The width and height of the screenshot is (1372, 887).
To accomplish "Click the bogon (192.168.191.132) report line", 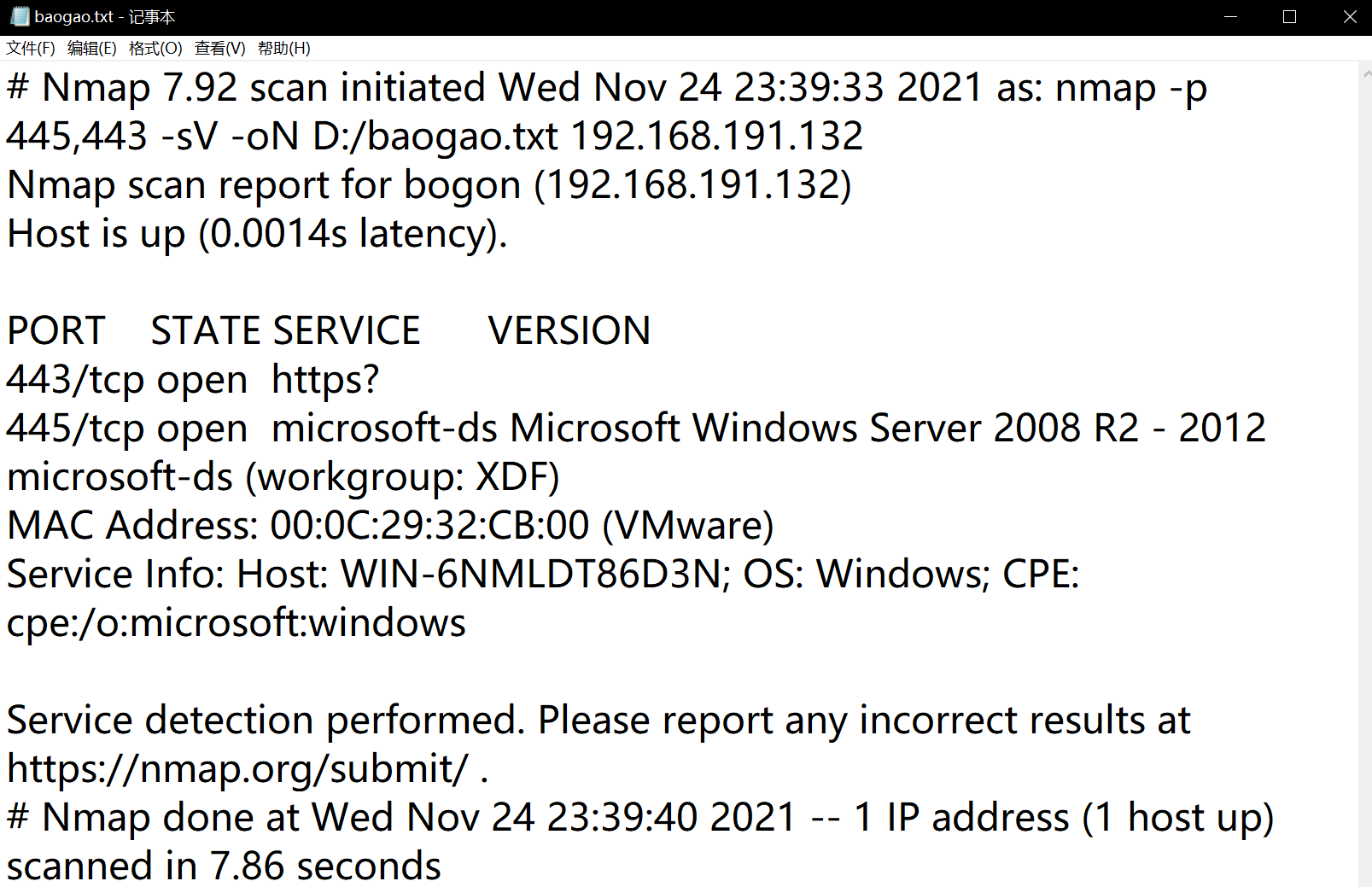I will (x=429, y=185).
